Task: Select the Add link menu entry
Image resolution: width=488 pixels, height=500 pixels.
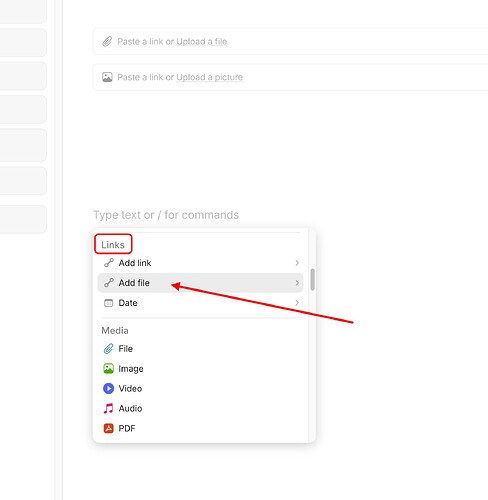Action: (x=200, y=263)
